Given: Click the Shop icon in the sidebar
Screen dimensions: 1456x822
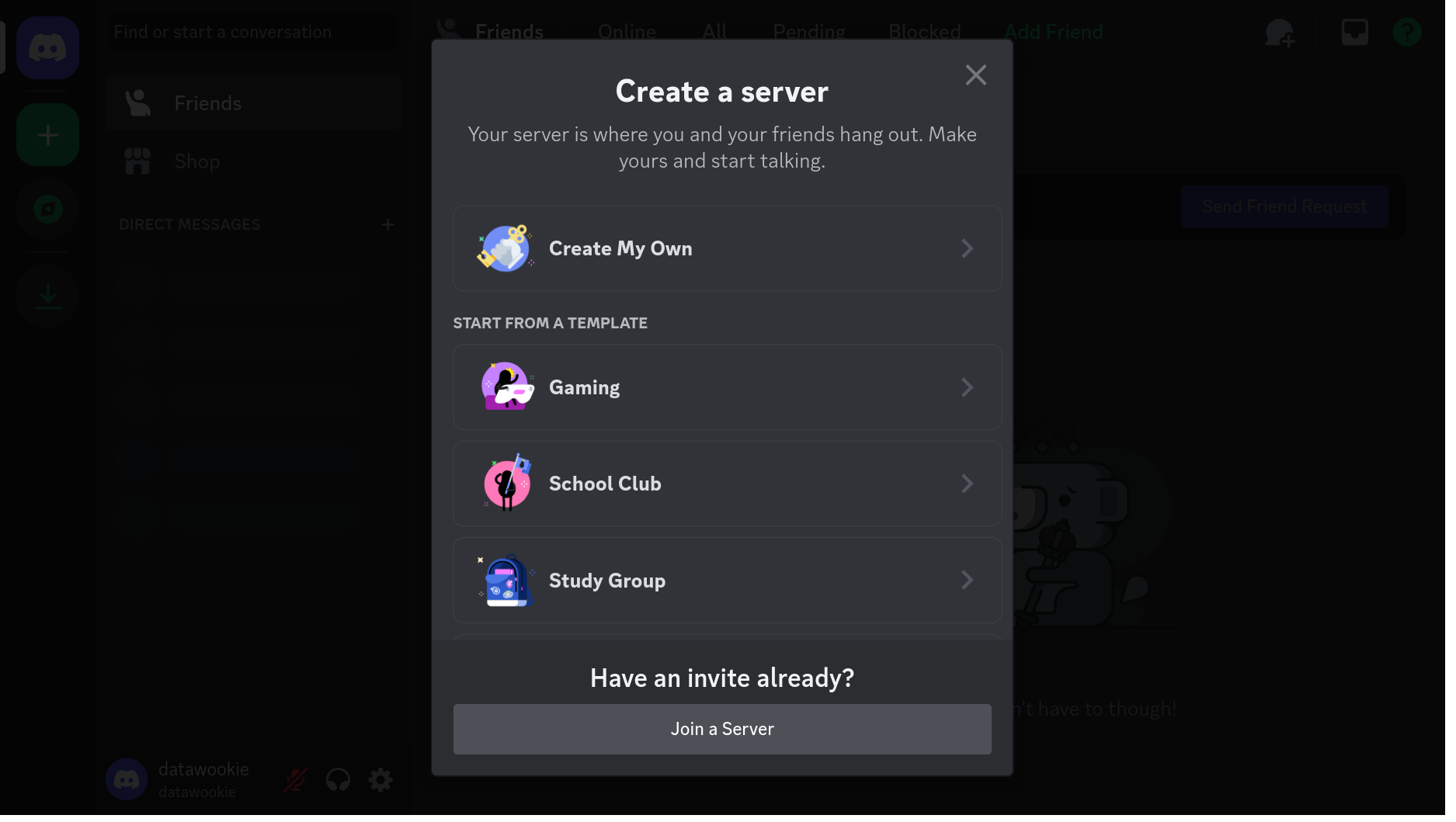Looking at the screenshot, I should point(138,161).
